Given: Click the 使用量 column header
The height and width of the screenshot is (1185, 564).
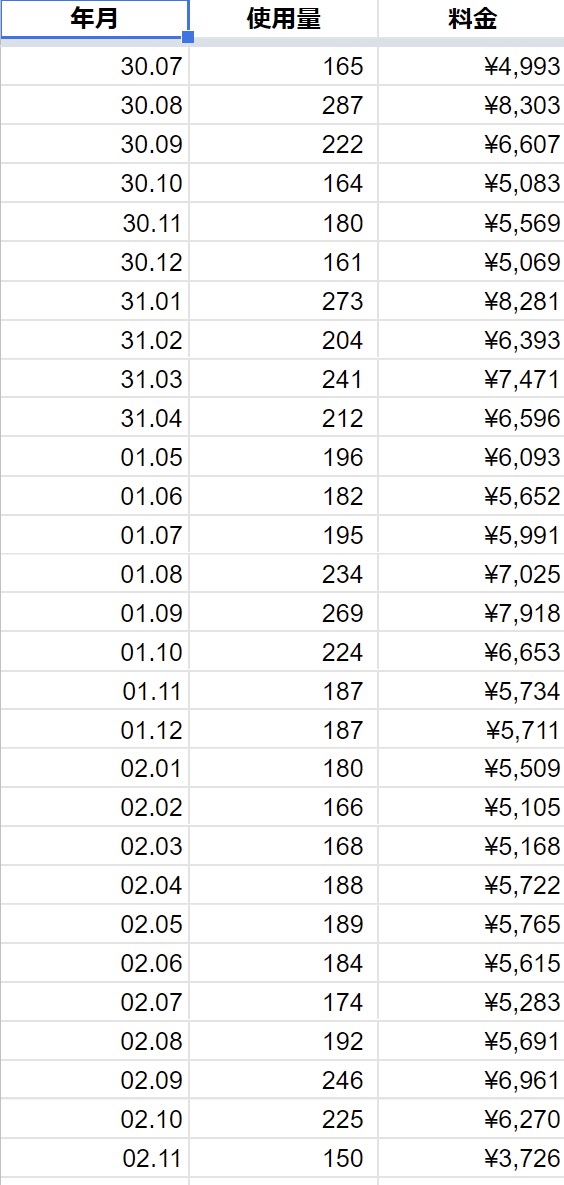Looking at the screenshot, I should [x=284, y=18].
